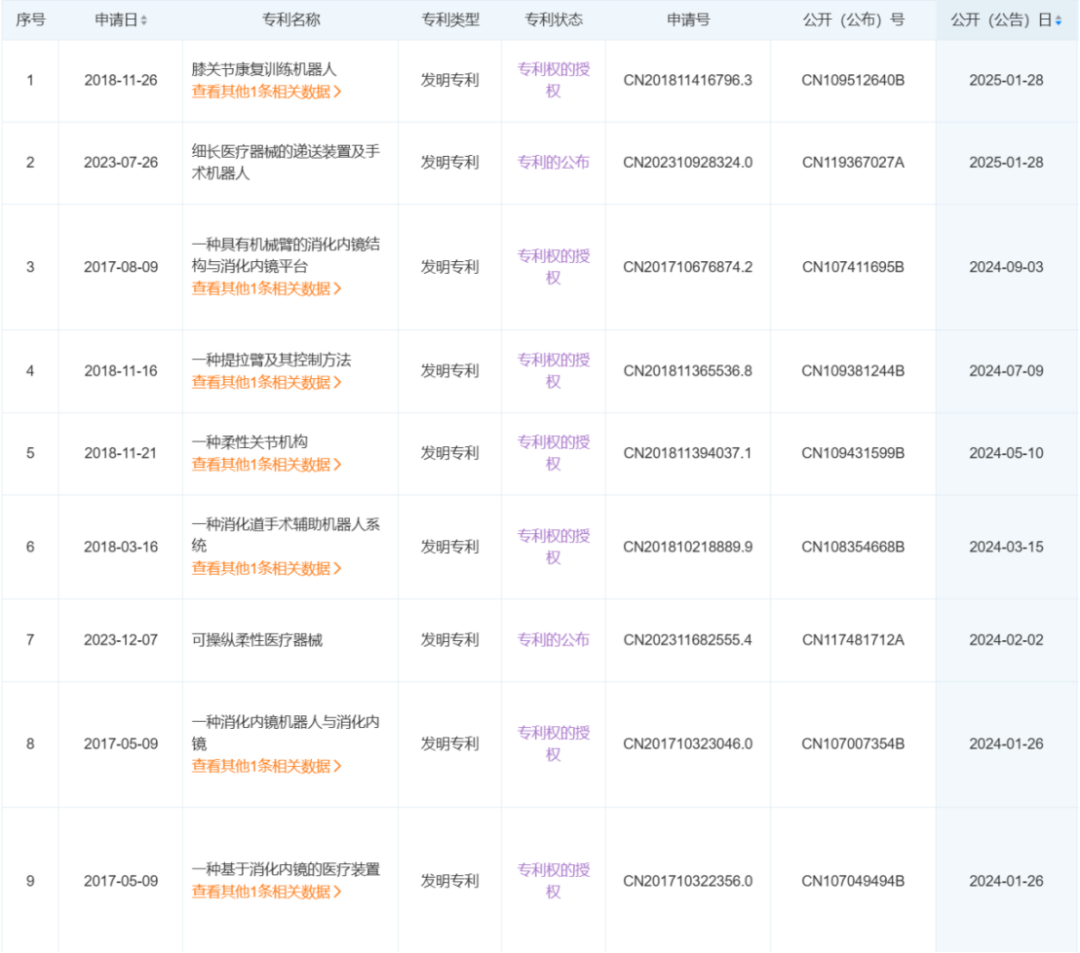Click application number CN202310928324.0
This screenshot has height=953, width=1080.
point(688,163)
